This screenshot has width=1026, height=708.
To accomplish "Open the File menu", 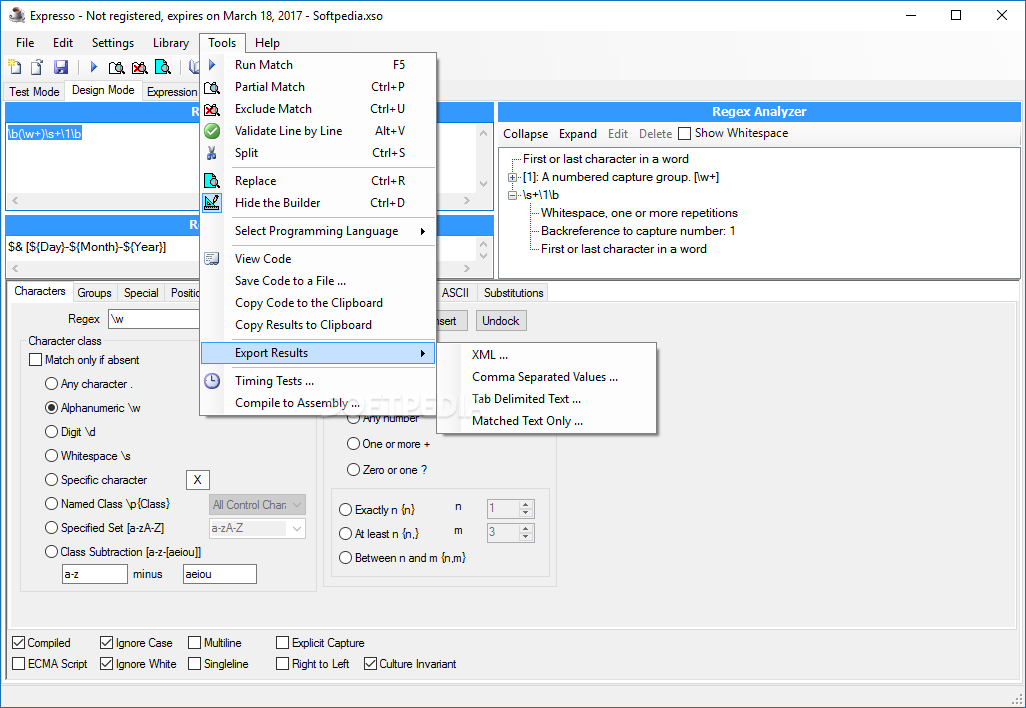I will click(x=25, y=43).
